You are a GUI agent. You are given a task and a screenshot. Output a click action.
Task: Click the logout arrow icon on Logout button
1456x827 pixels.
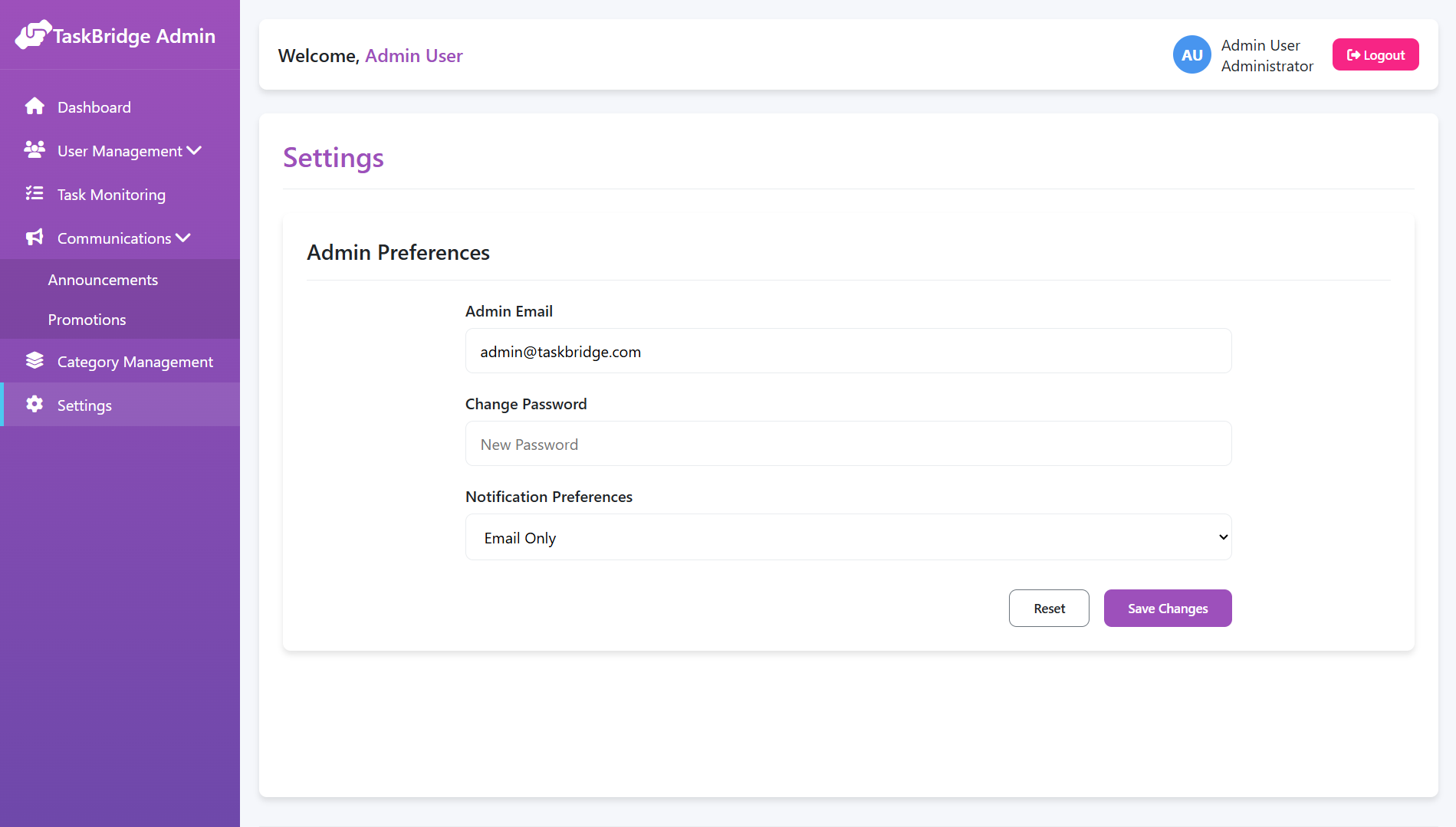click(1352, 54)
